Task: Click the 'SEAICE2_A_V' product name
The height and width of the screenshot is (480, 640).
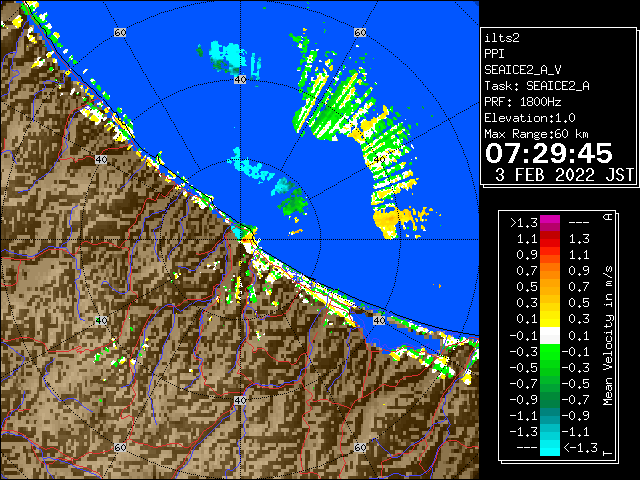Action: (x=523, y=70)
